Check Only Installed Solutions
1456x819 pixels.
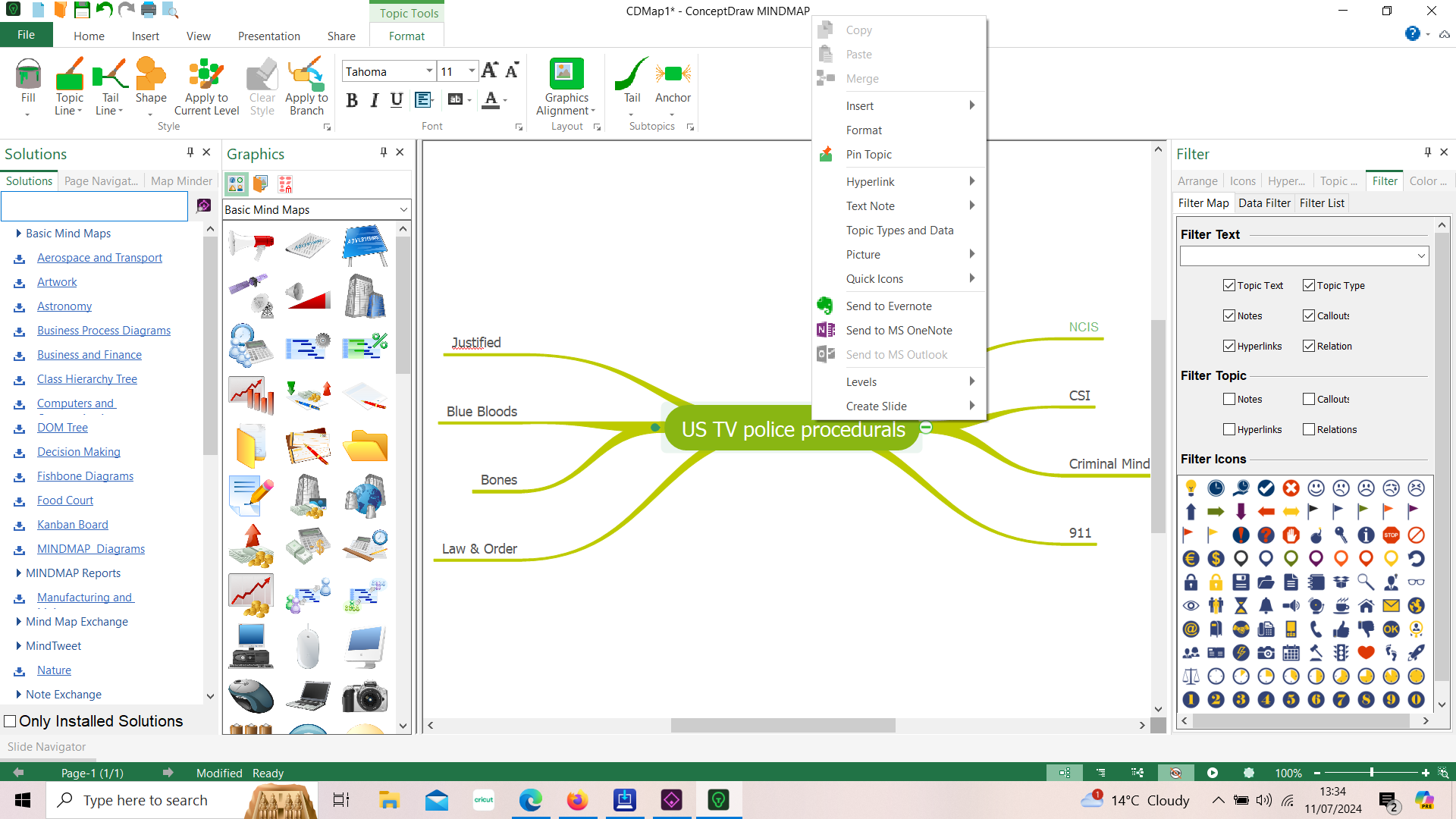[10, 720]
